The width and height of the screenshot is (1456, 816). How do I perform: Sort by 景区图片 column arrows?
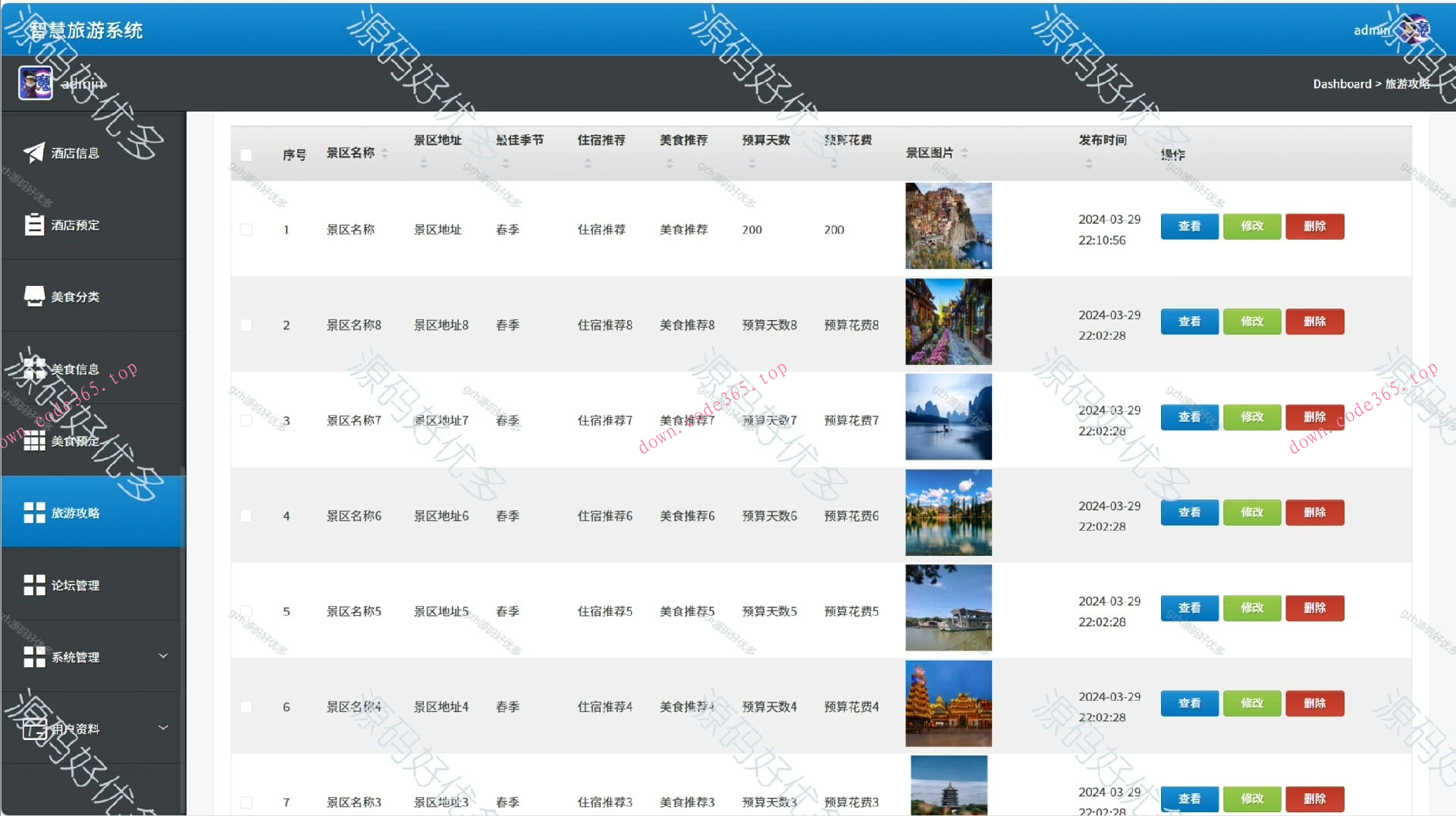[965, 153]
